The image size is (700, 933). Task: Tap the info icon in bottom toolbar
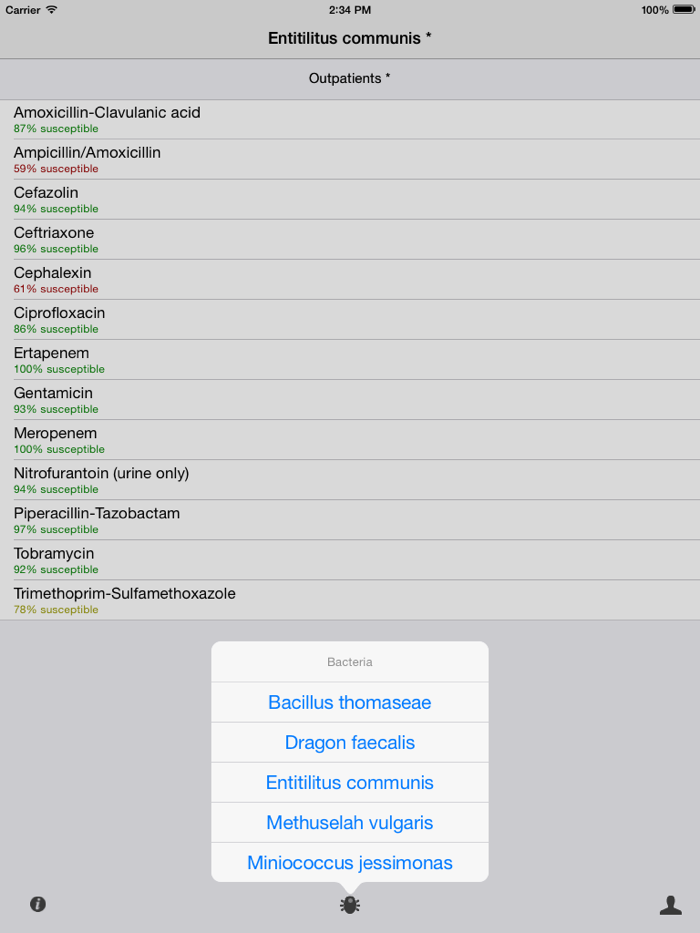[x=38, y=904]
